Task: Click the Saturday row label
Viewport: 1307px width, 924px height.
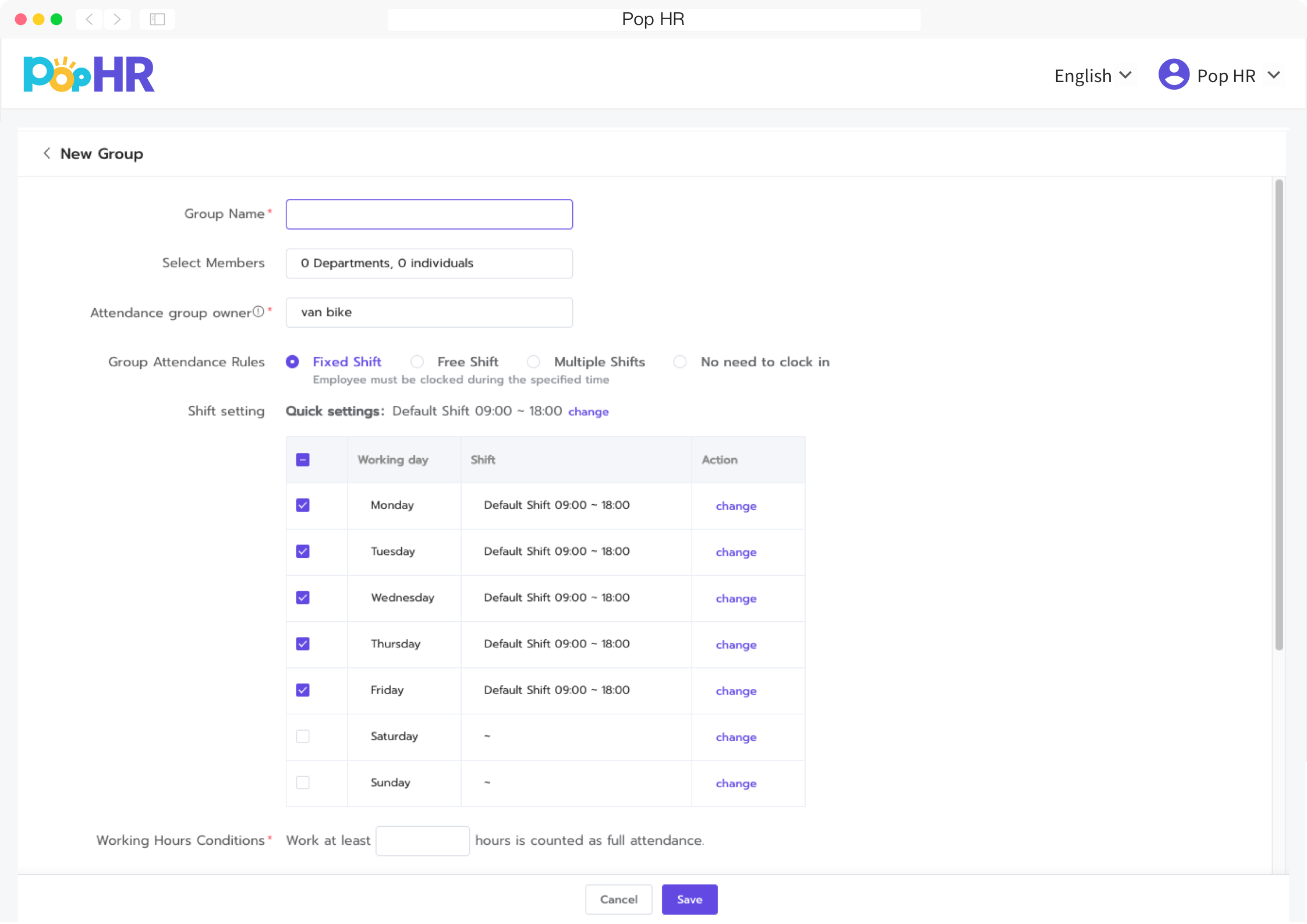Action: pos(394,736)
